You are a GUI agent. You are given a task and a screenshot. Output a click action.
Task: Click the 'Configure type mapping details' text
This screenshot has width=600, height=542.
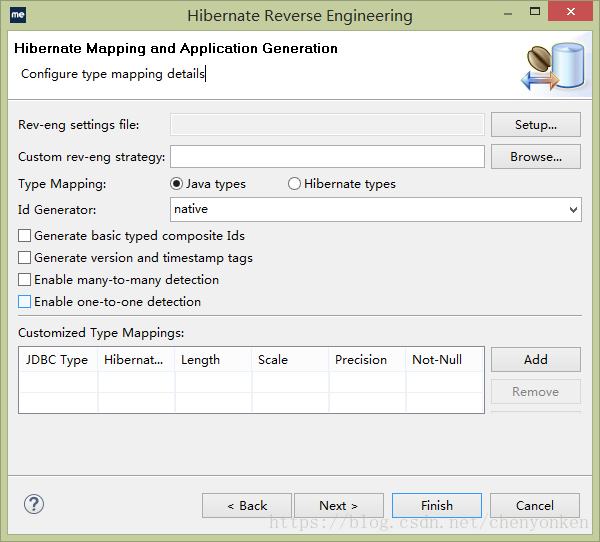(x=113, y=73)
